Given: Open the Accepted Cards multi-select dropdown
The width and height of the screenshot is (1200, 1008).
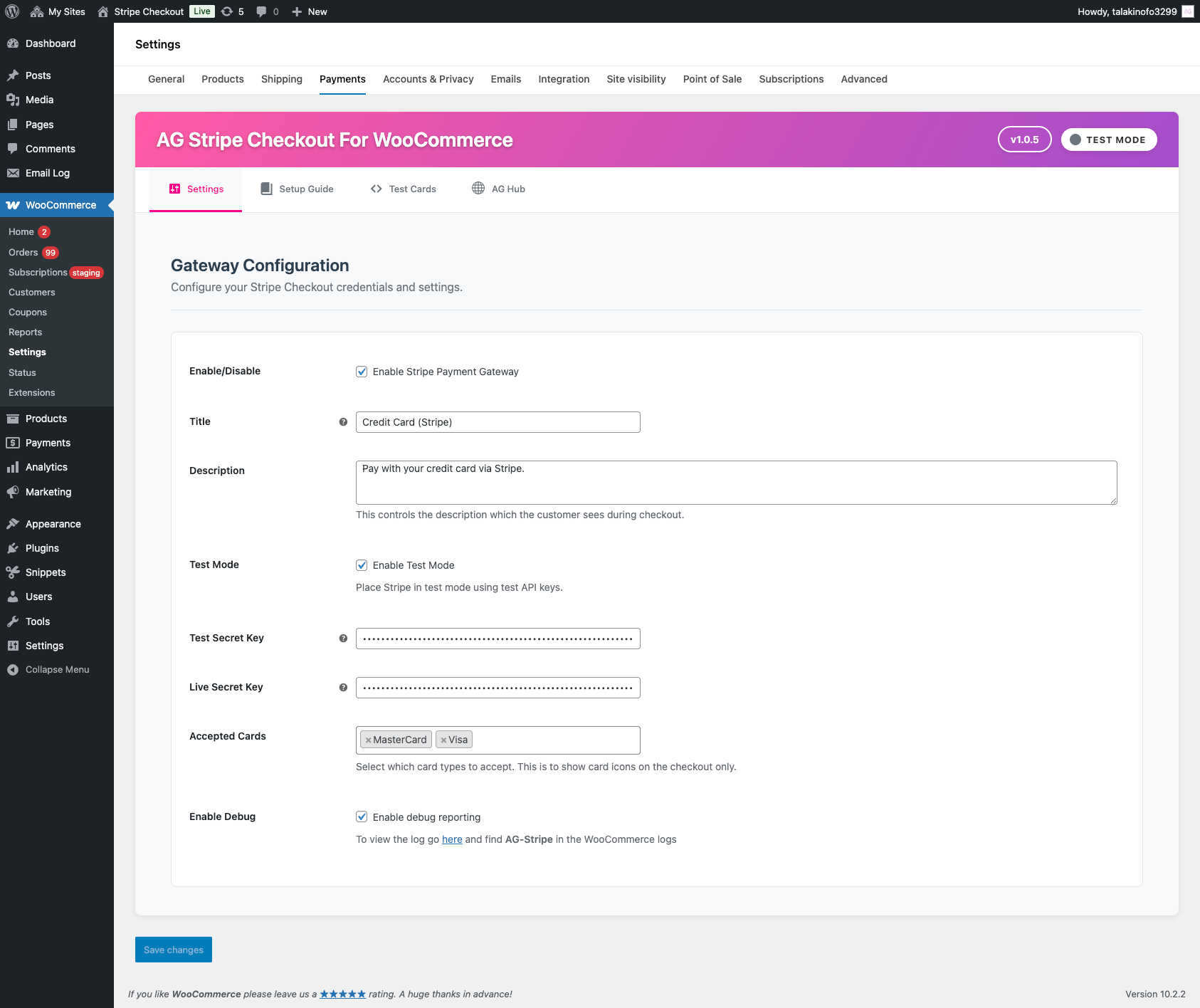Looking at the screenshot, I should (x=555, y=740).
